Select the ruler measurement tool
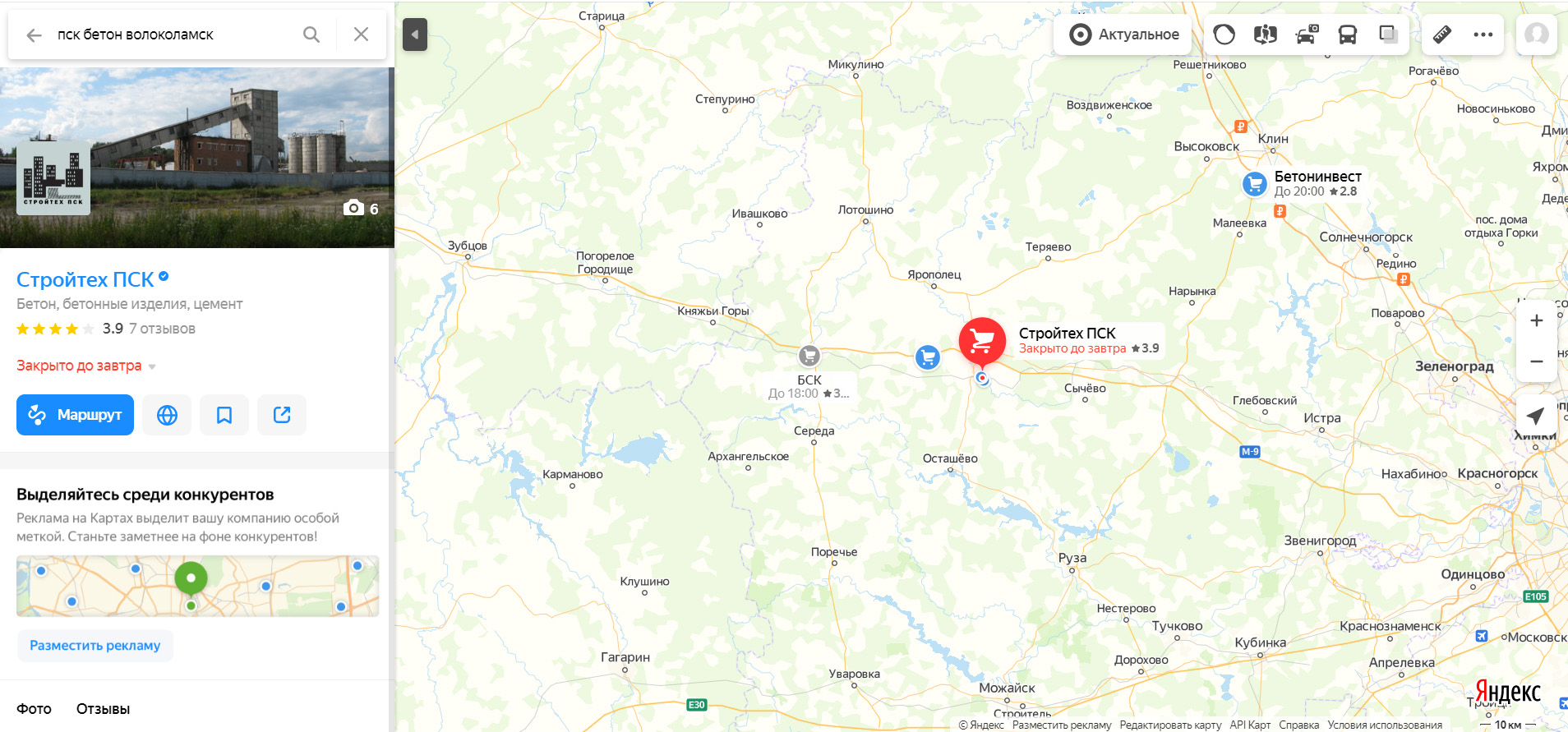The width and height of the screenshot is (1568, 732). click(1442, 35)
